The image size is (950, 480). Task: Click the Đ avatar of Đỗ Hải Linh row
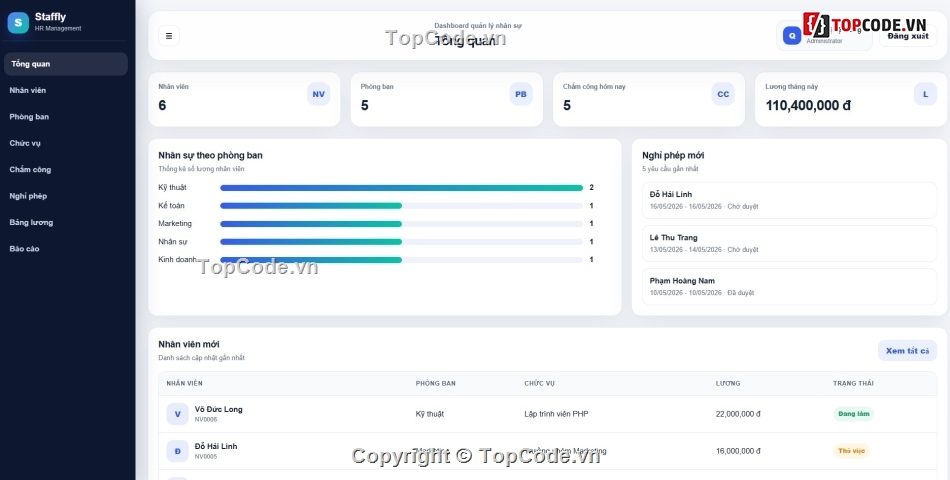coord(178,451)
